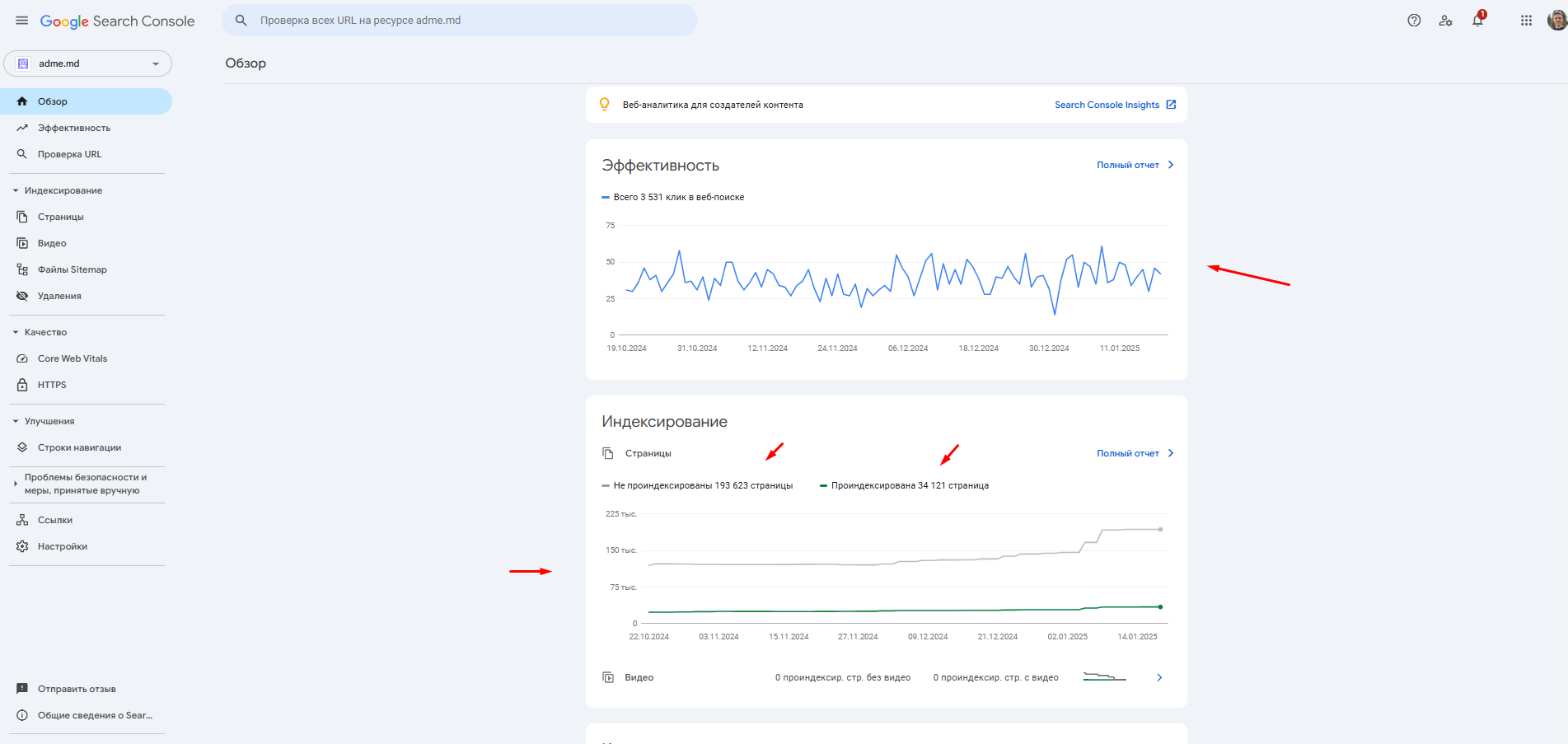
Task: Click users and permissions icon
Action: click(1445, 21)
